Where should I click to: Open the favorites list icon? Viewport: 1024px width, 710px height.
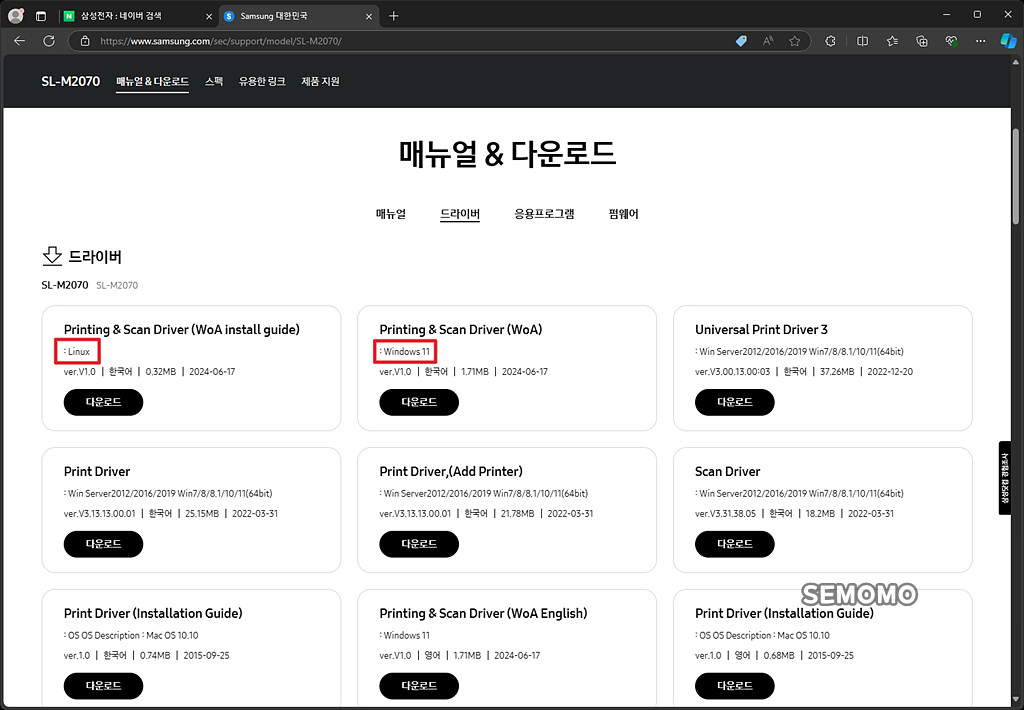coord(893,40)
